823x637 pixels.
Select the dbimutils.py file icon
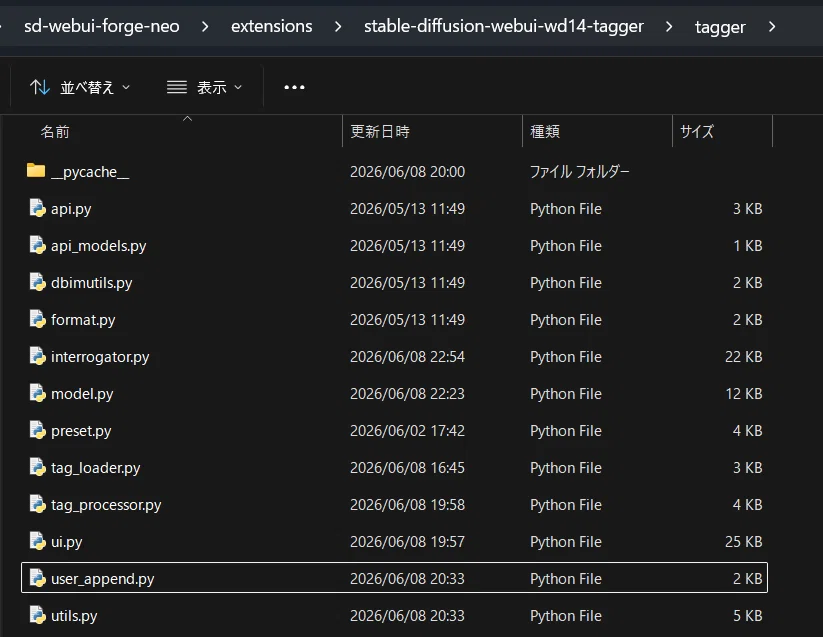click(x=37, y=282)
